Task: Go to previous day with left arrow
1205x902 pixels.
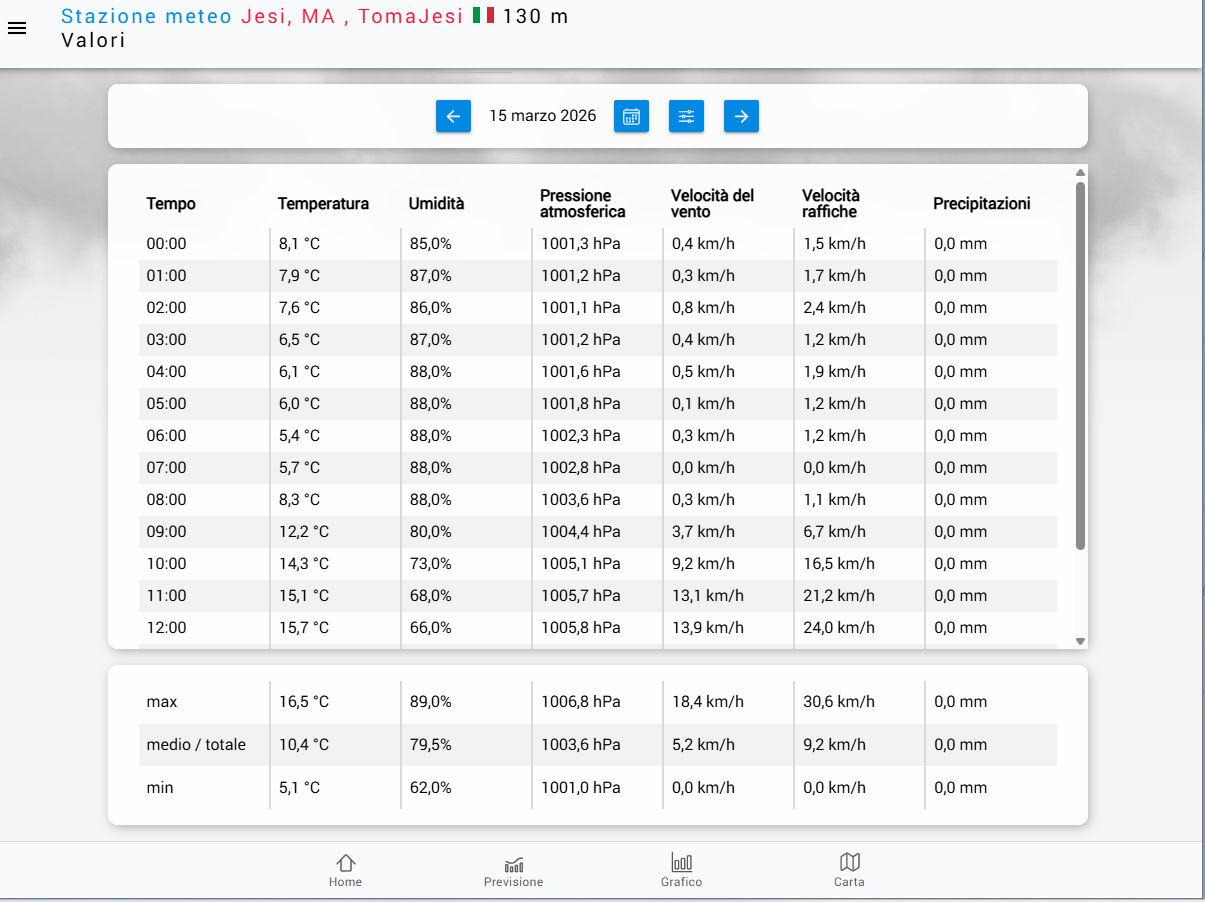Action: (x=453, y=116)
